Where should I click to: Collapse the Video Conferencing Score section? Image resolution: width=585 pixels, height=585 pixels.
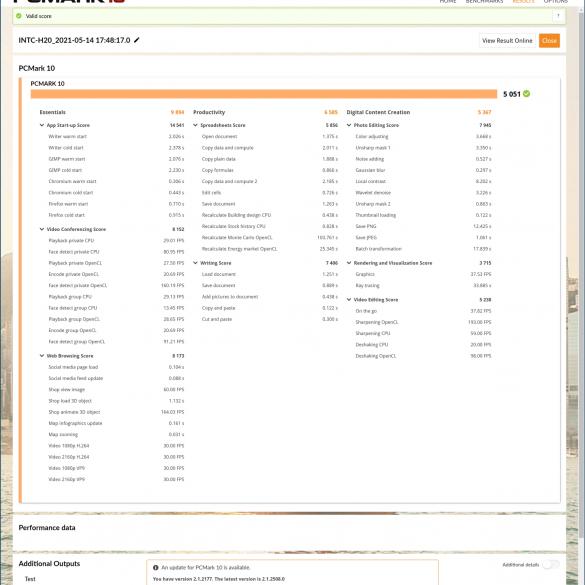click(x=42, y=229)
